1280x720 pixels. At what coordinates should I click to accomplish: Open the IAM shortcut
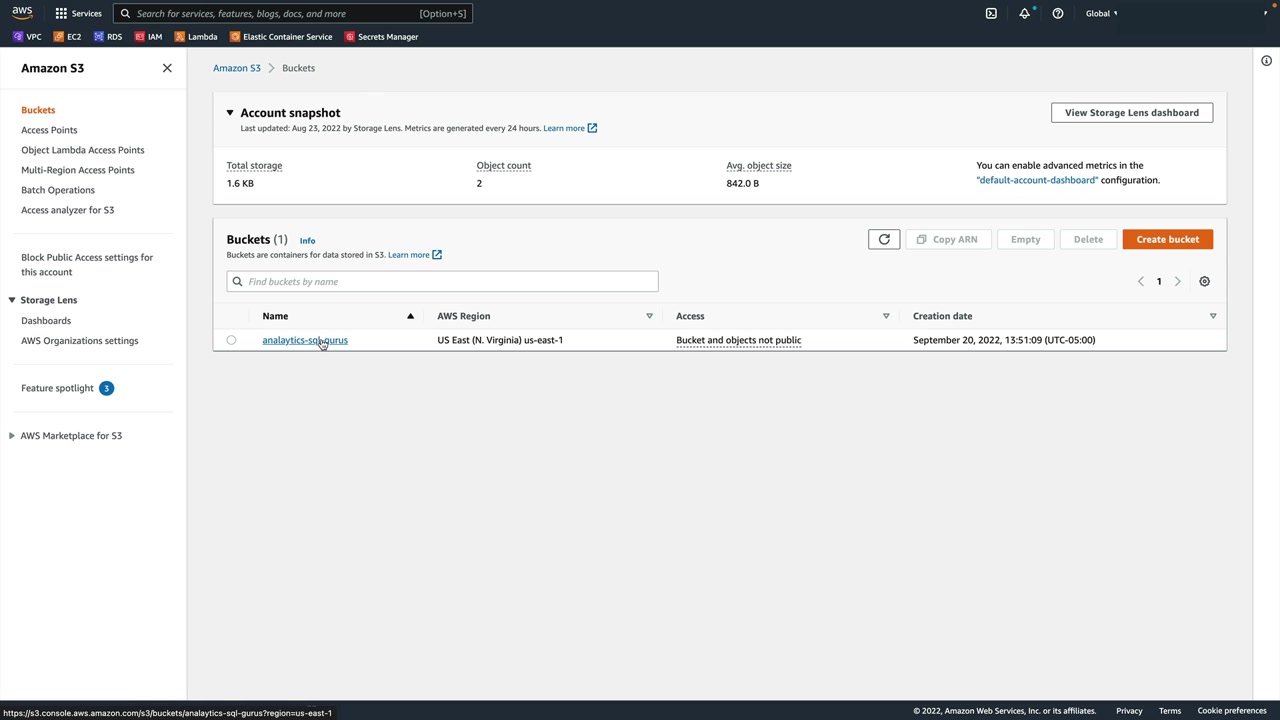(148, 37)
